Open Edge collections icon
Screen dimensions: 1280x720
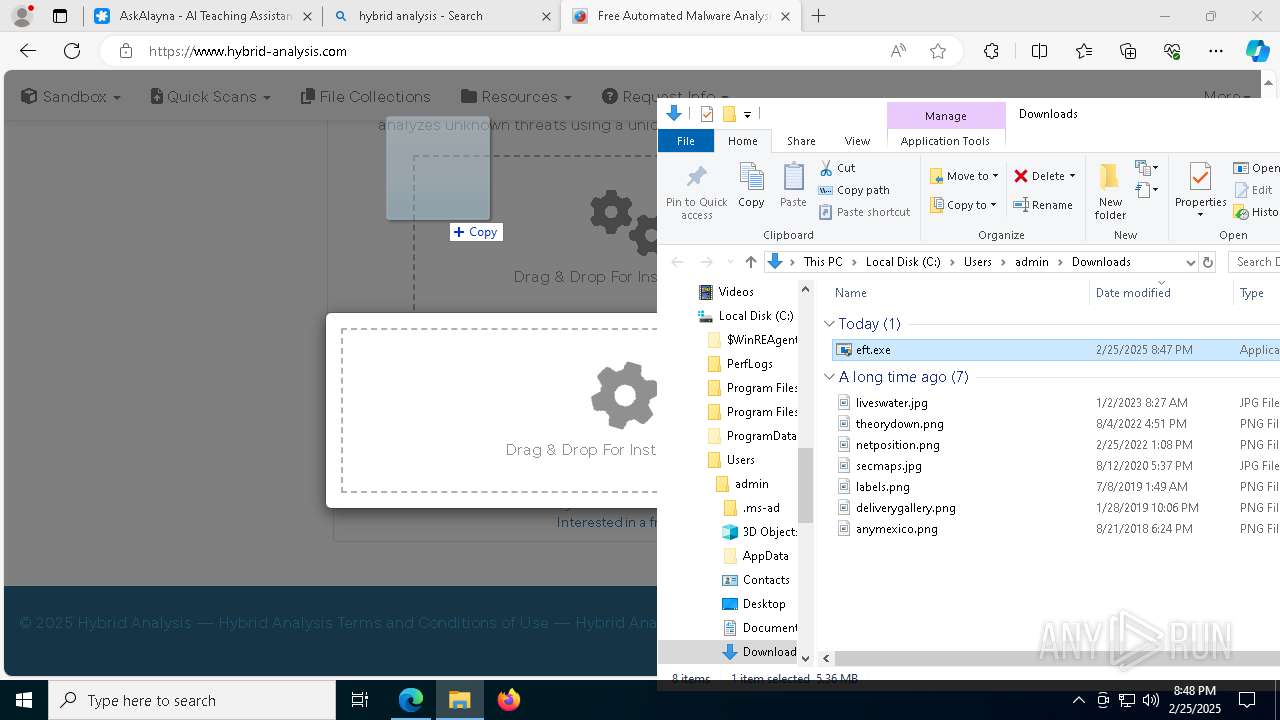1128,51
